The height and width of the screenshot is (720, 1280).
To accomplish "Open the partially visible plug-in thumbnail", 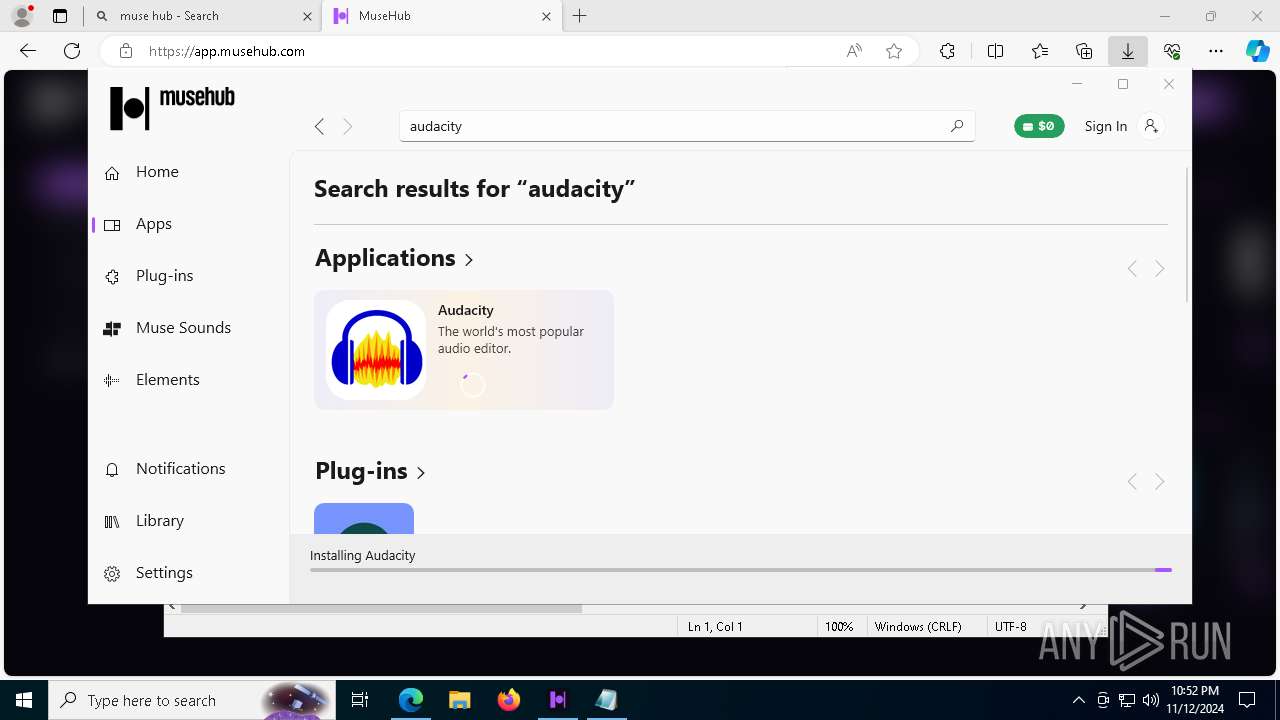I will tap(364, 518).
